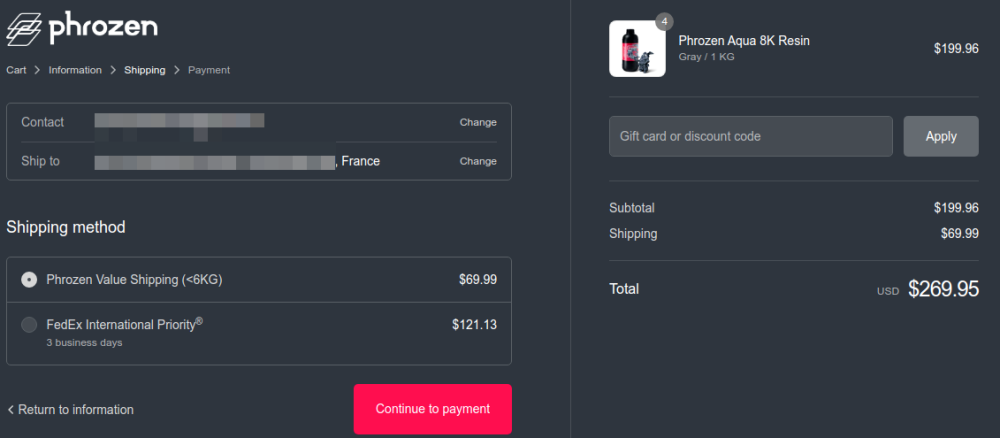Click the Phrozen Aqua 8K Resin product name
This screenshot has width=1000, height=438.
(x=744, y=41)
